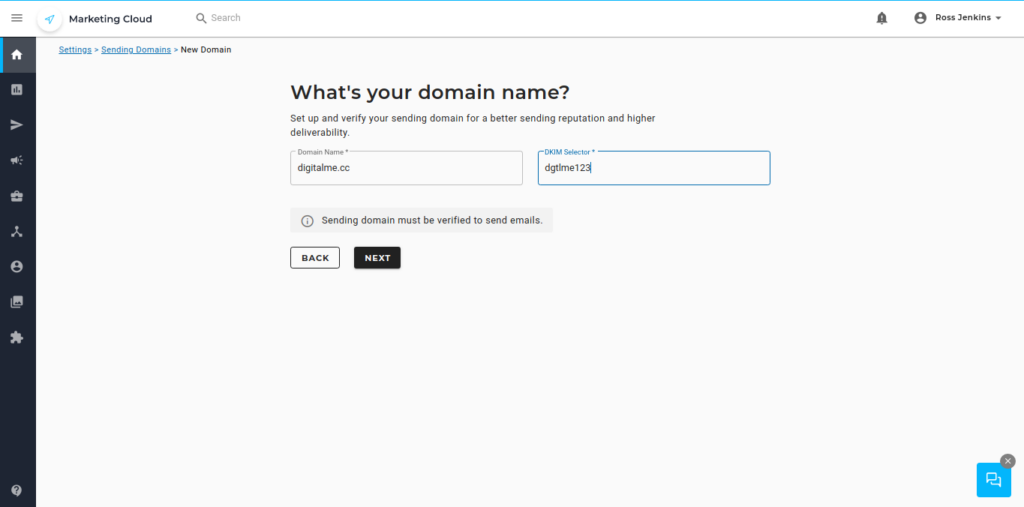Open the puzzle-piece integrations sidebar icon

tap(17, 337)
